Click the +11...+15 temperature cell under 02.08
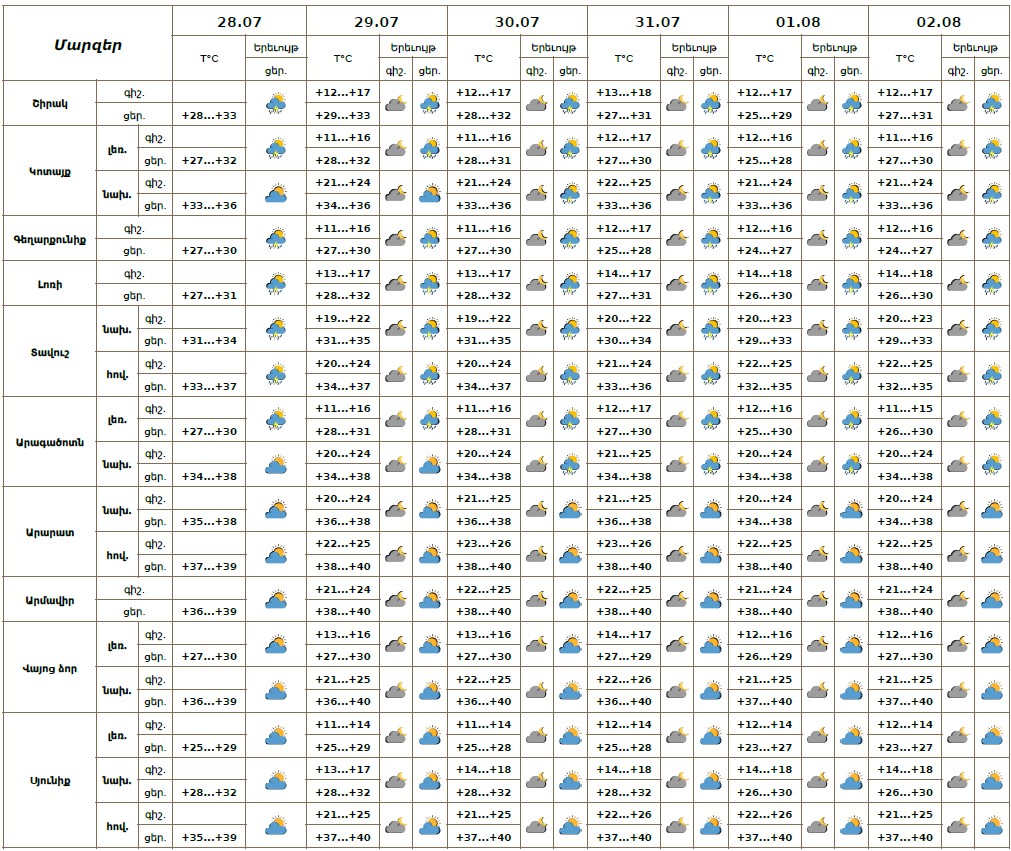This screenshot has width=1011, height=851. click(905, 409)
